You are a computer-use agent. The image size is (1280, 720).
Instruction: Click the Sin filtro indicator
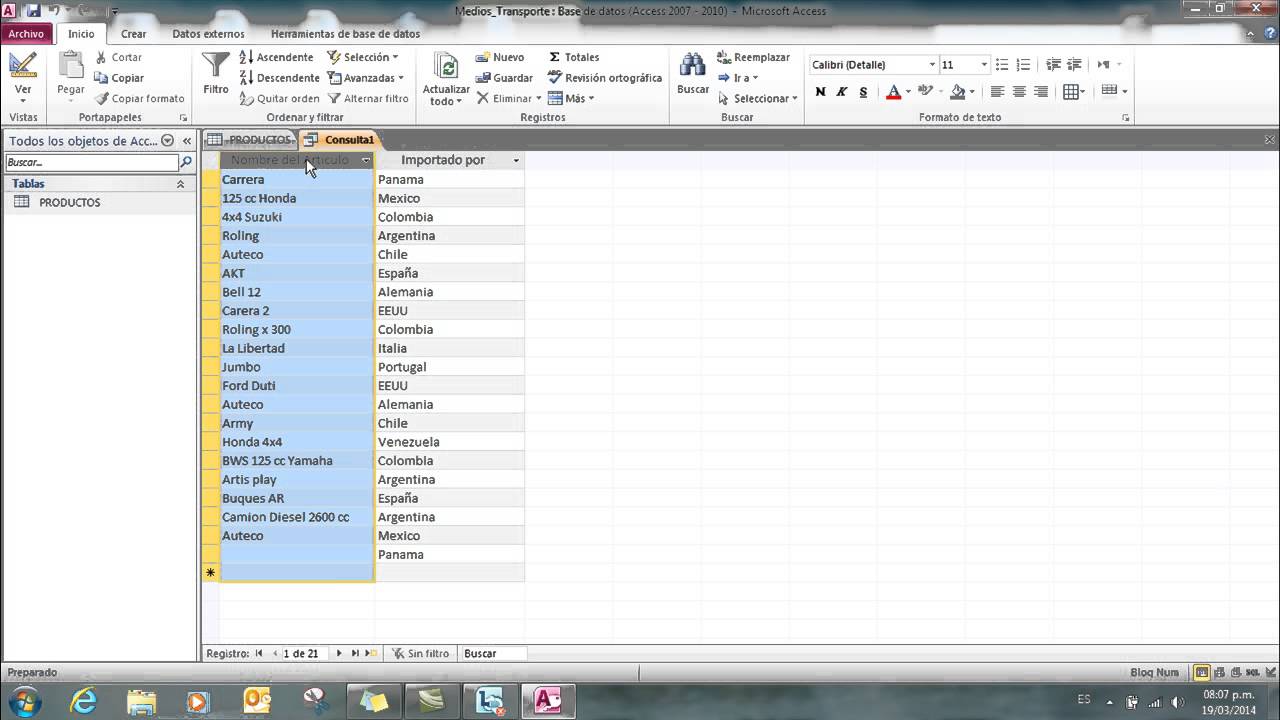tap(420, 653)
